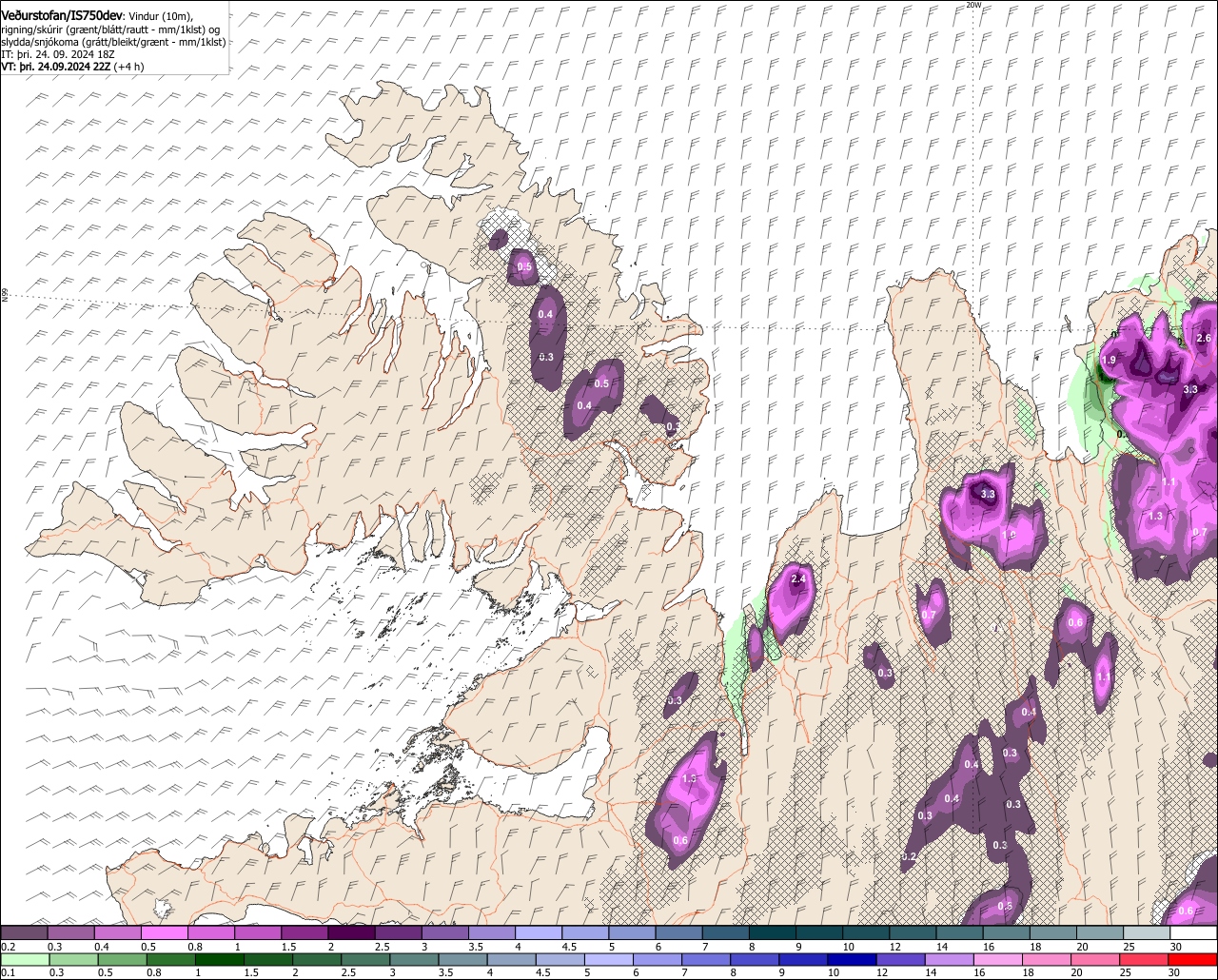Viewport: 1218px width, 980px height.
Task: Click the violet 14–16 rain scale swatch
Action: (950, 959)
